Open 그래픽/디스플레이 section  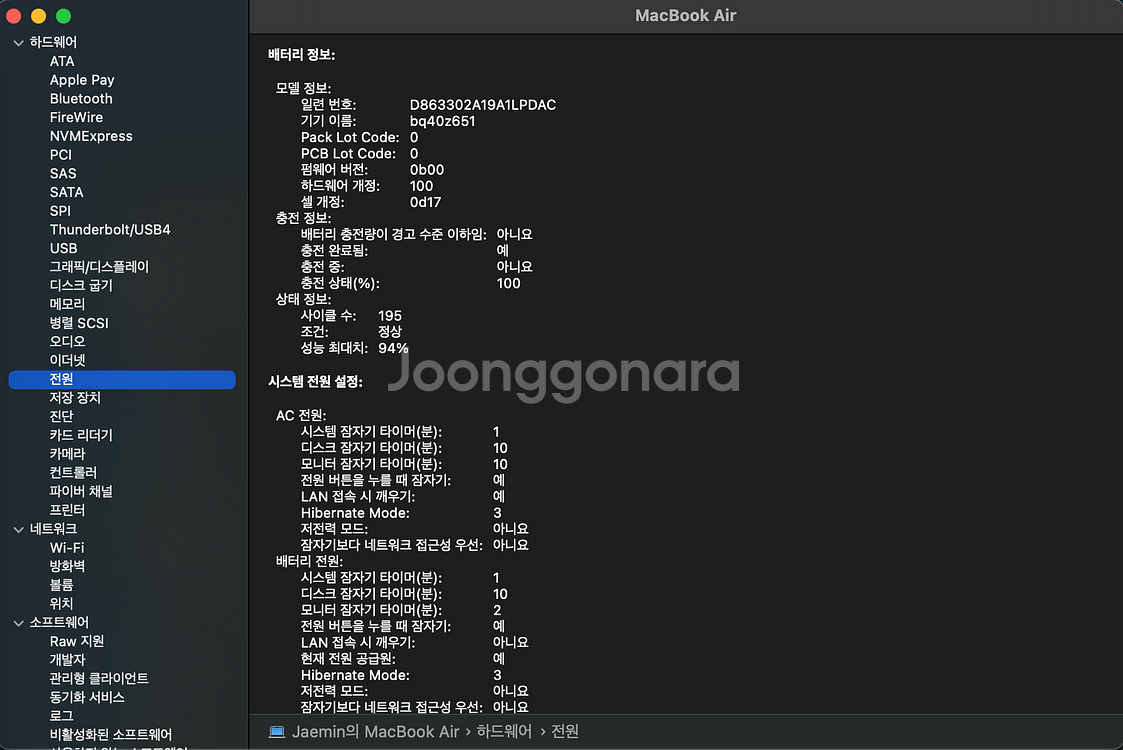[99, 266]
